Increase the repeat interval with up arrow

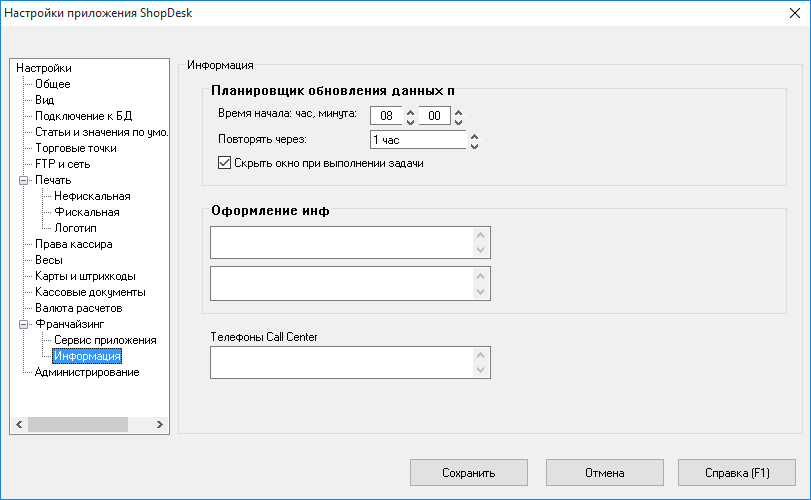pyautogui.click(x=474, y=137)
